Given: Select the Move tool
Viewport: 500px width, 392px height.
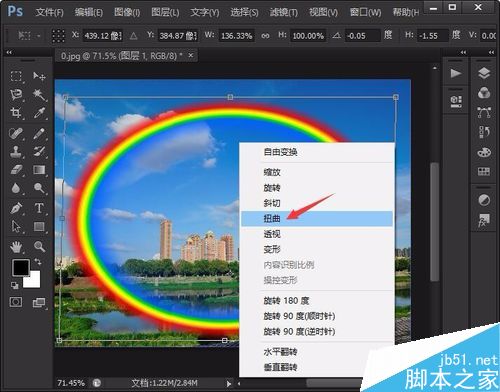Looking at the screenshot, I should coord(39,76).
